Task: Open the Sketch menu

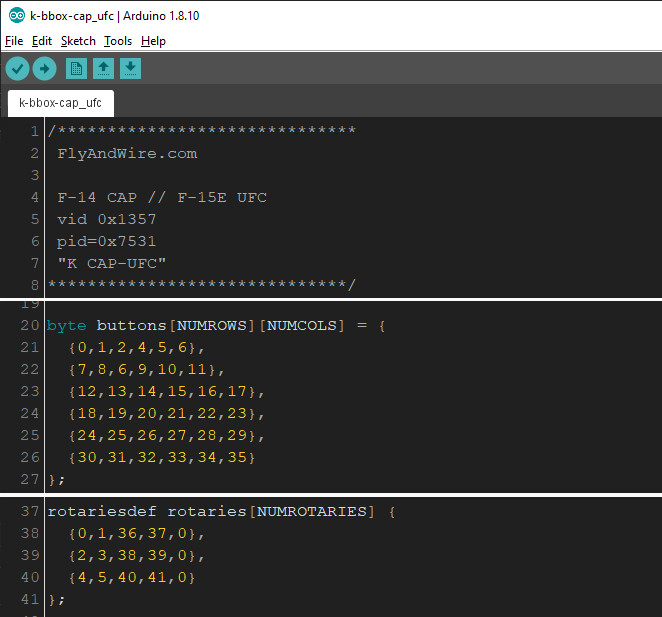Action: pos(78,41)
